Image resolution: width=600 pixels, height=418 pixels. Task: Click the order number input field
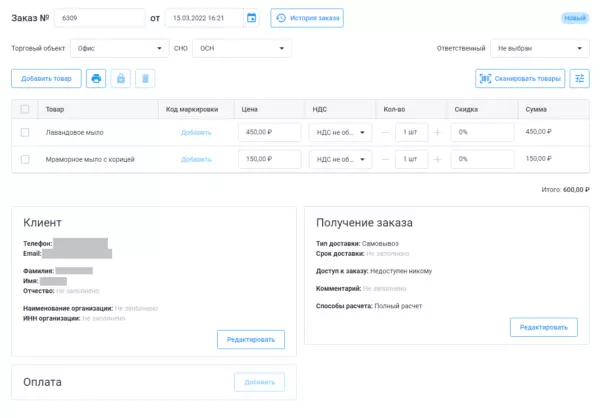coord(99,18)
